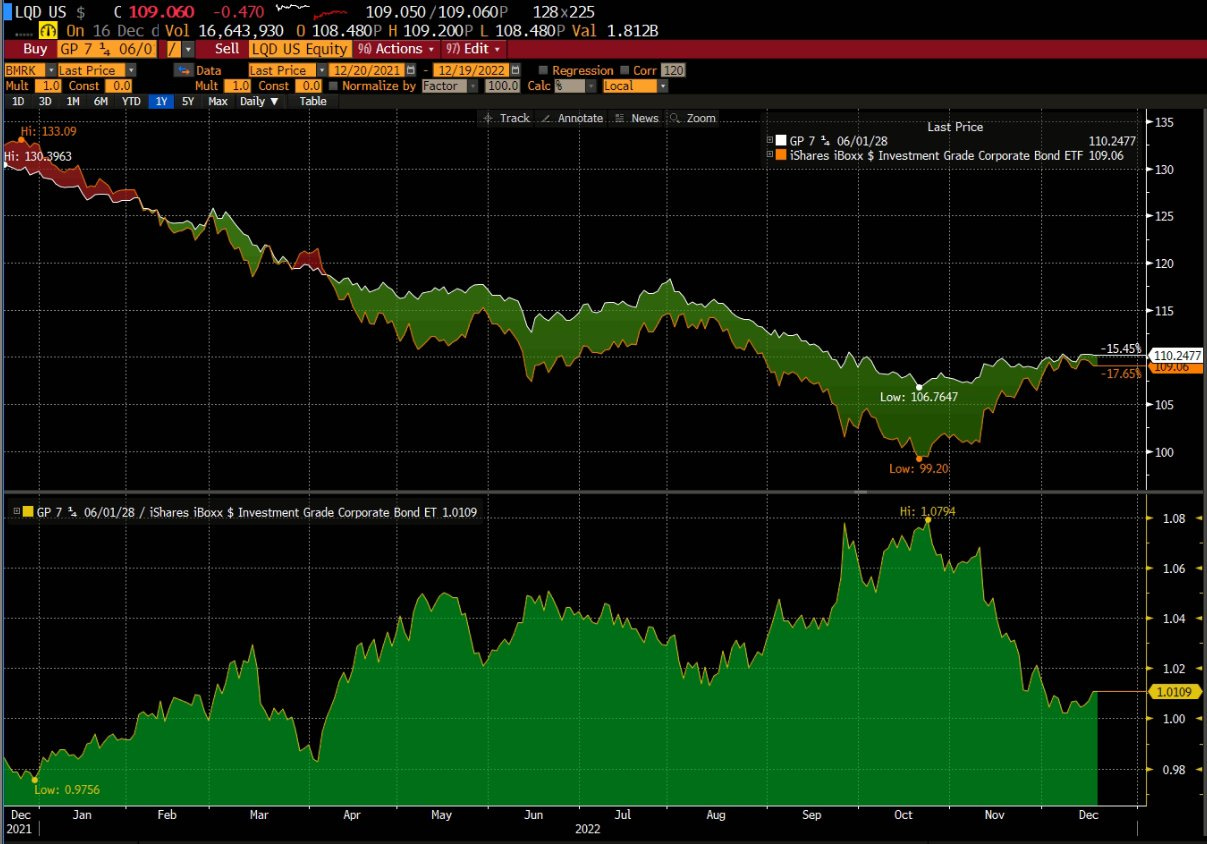The height and width of the screenshot is (844, 1207).
Task: Select the 6M range tab
Action: click(x=100, y=101)
